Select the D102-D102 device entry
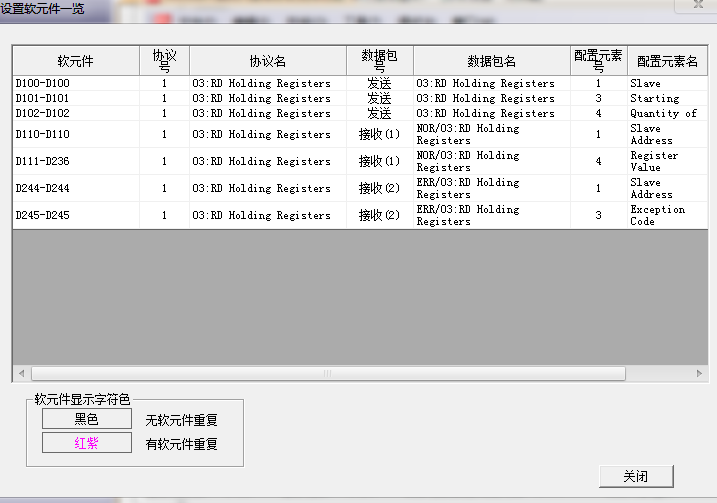This screenshot has width=717, height=503. tap(42, 114)
